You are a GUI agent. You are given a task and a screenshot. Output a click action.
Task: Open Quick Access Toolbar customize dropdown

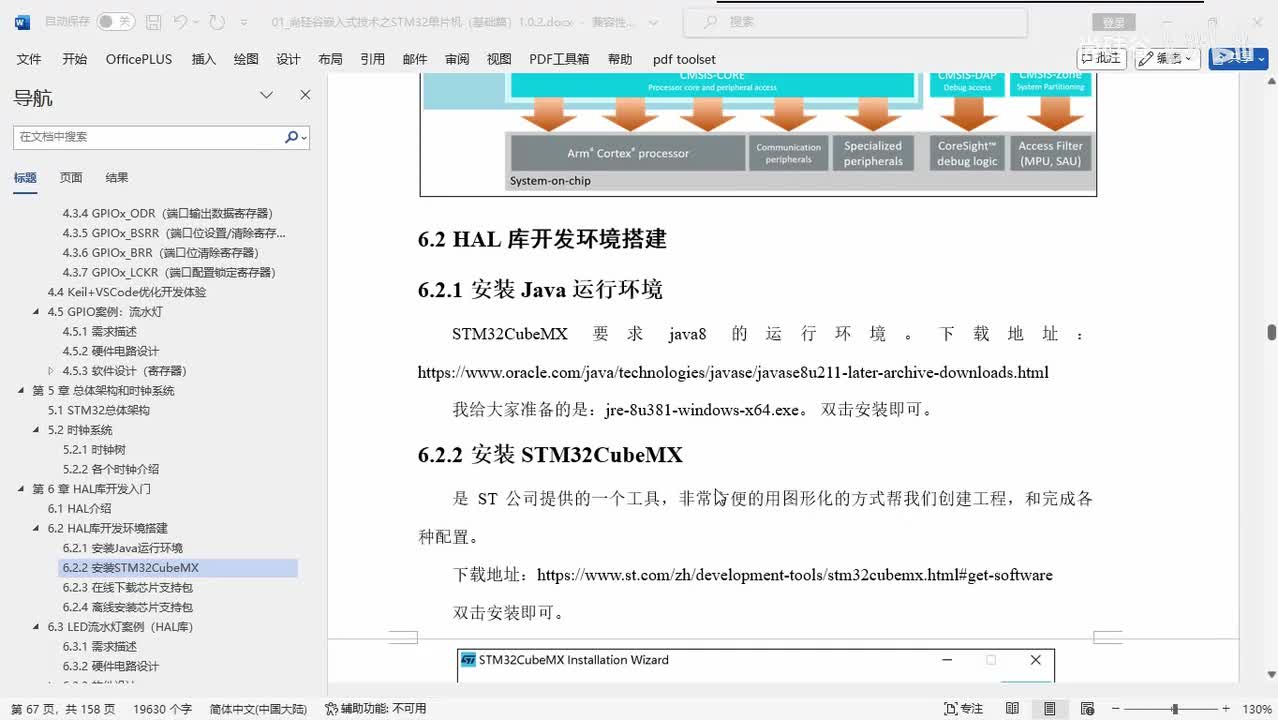(x=245, y=22)
